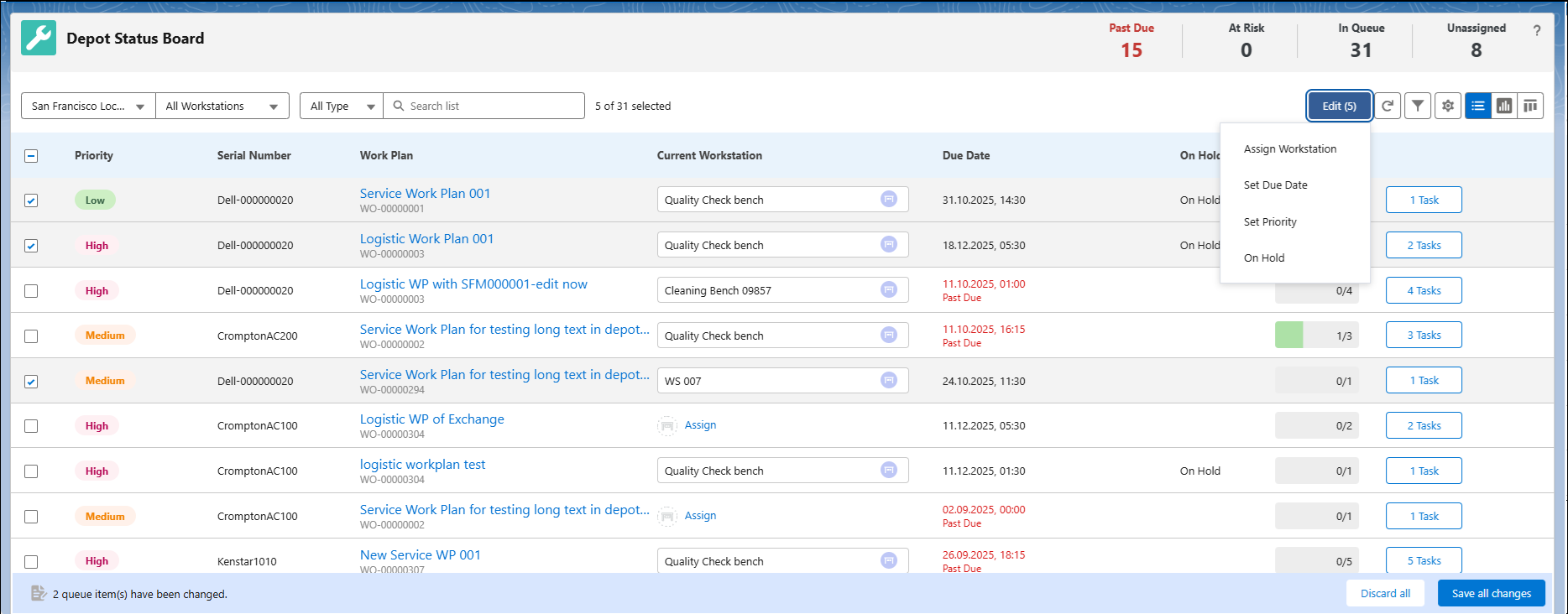Image resolution: width=1568 pixels, height=614 pixels.
Task: Click the 1/3 progress bar
Action: pyautogui.click(x=1317, y=336)
